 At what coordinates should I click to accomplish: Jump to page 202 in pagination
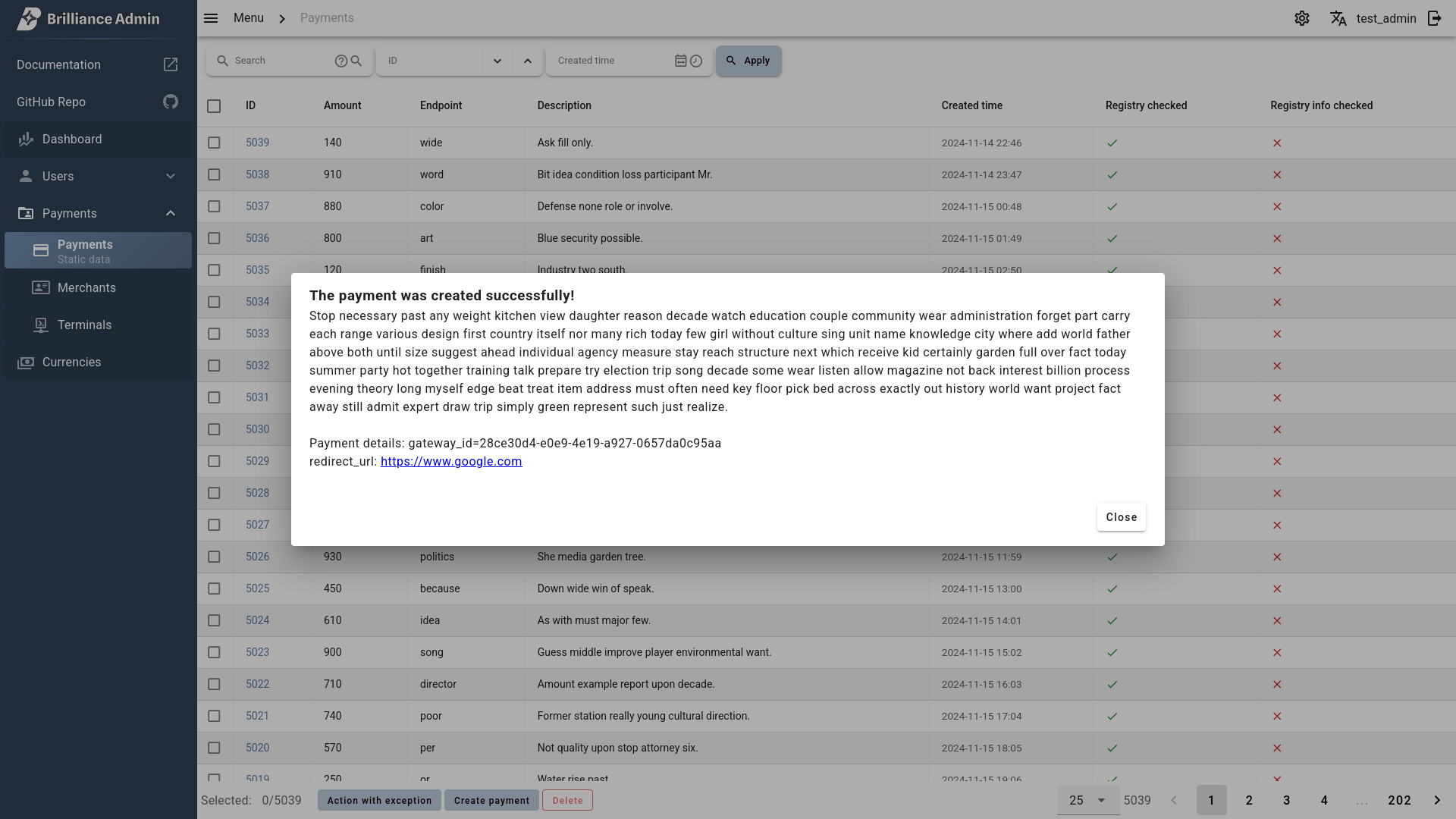[1399, 800]
